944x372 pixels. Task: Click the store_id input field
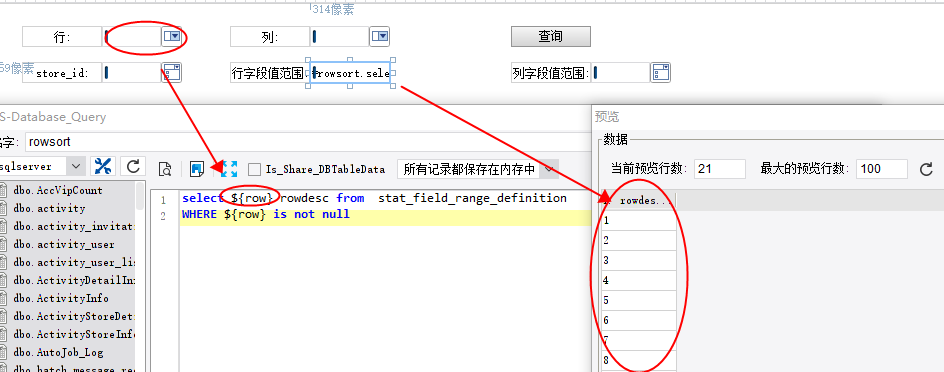click(132, 73)
